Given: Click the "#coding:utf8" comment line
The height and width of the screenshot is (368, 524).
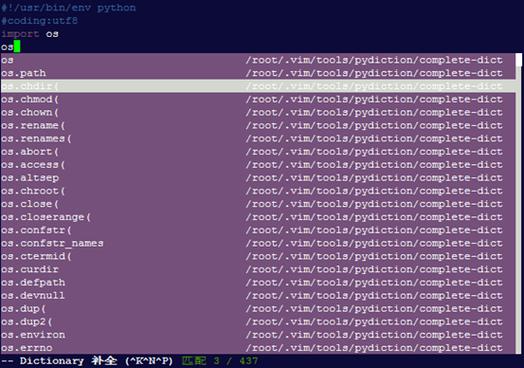Looking at the screenshot, I should tap(39, 21).
